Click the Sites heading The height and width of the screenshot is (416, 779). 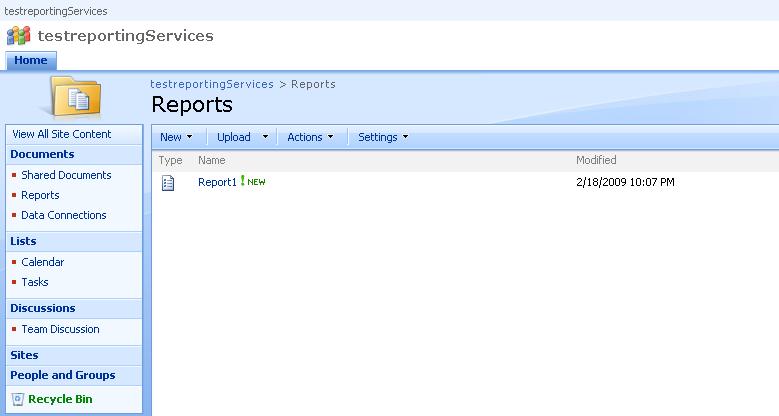pos(24,355)
